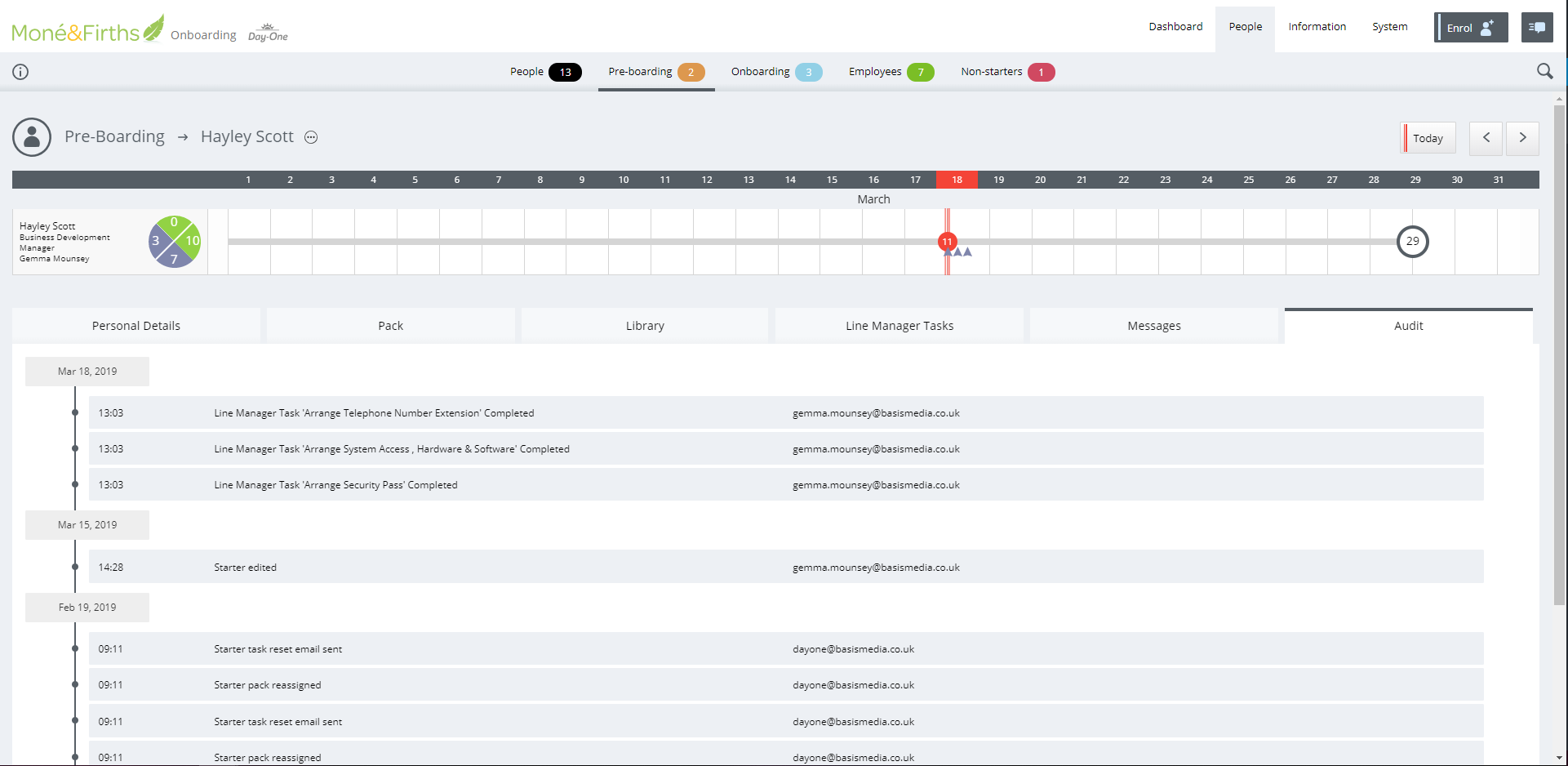Image resolution: width=1568 pixels, height=766 pixels.
Task: Click the task status pie chart
Action: pos(175,242)
